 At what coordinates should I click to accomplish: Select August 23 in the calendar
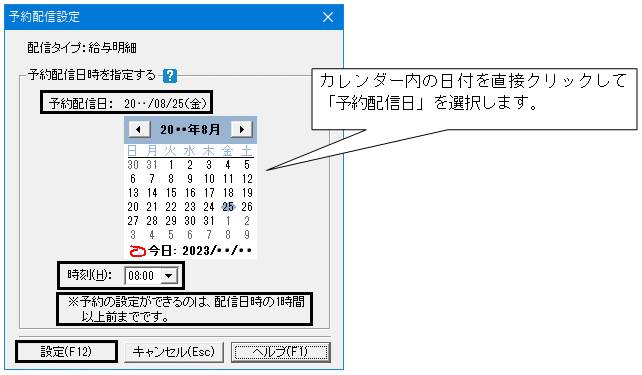tap(190, 207)
